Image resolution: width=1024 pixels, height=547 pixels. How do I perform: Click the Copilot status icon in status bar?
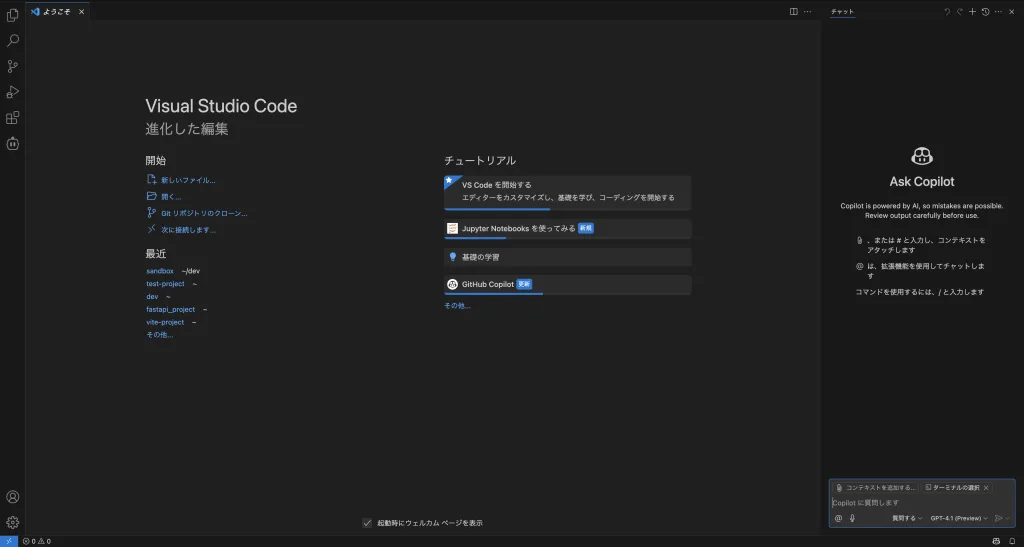point(996,541)
